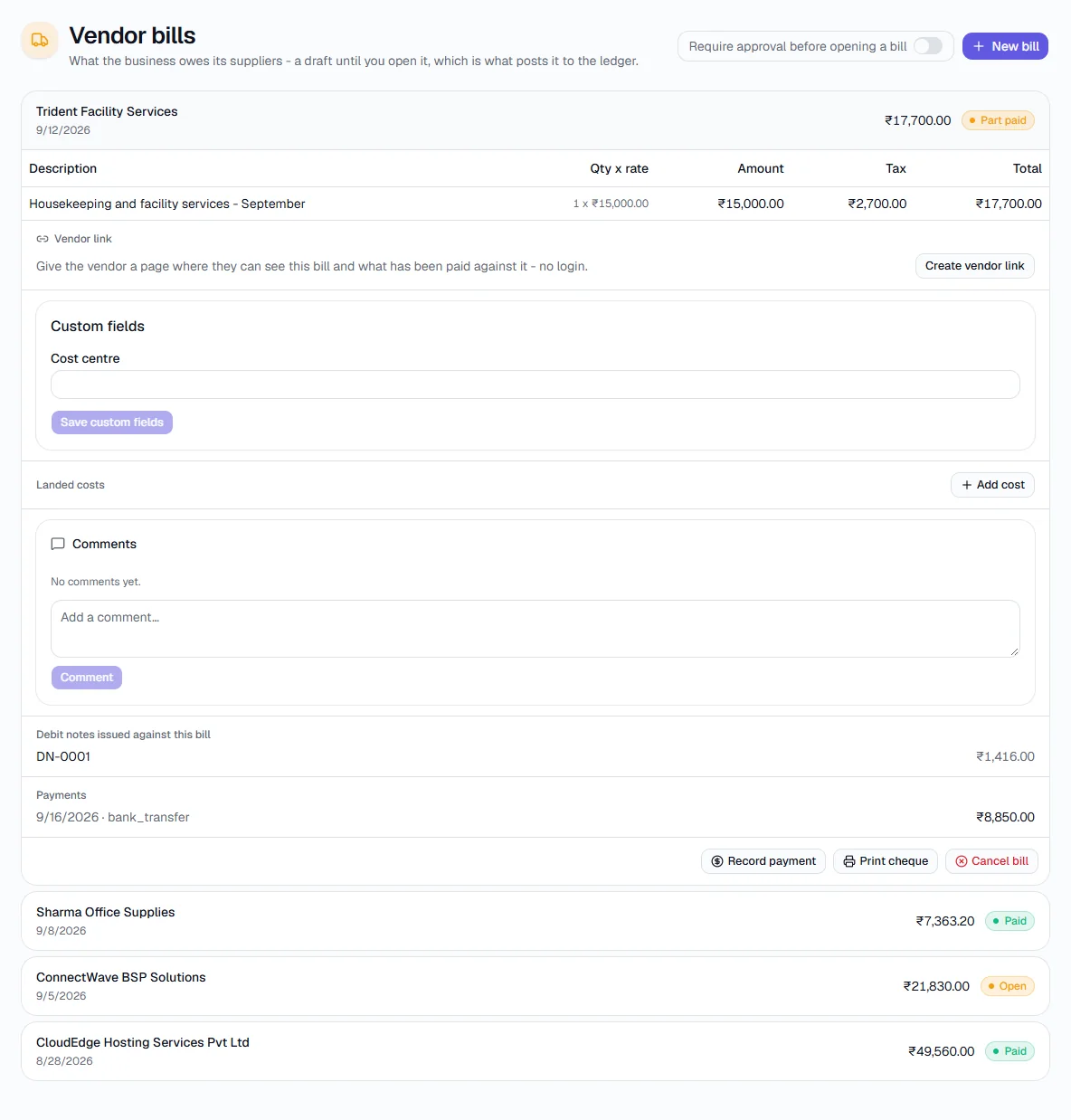
Task: Click the ₹49,560.00 CloudEdge amount
Action: coord(942,1051)
